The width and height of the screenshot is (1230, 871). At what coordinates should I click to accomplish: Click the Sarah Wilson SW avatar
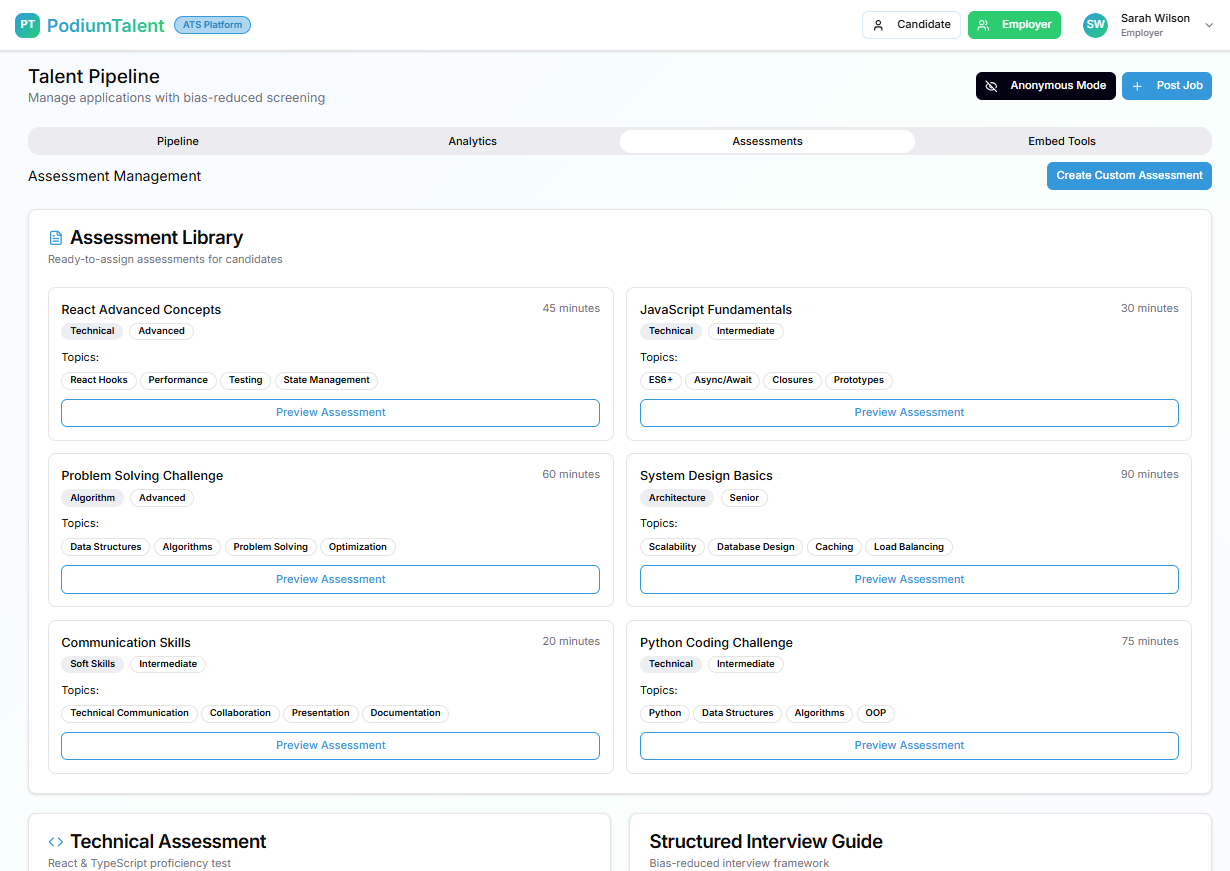point(1095,25)
